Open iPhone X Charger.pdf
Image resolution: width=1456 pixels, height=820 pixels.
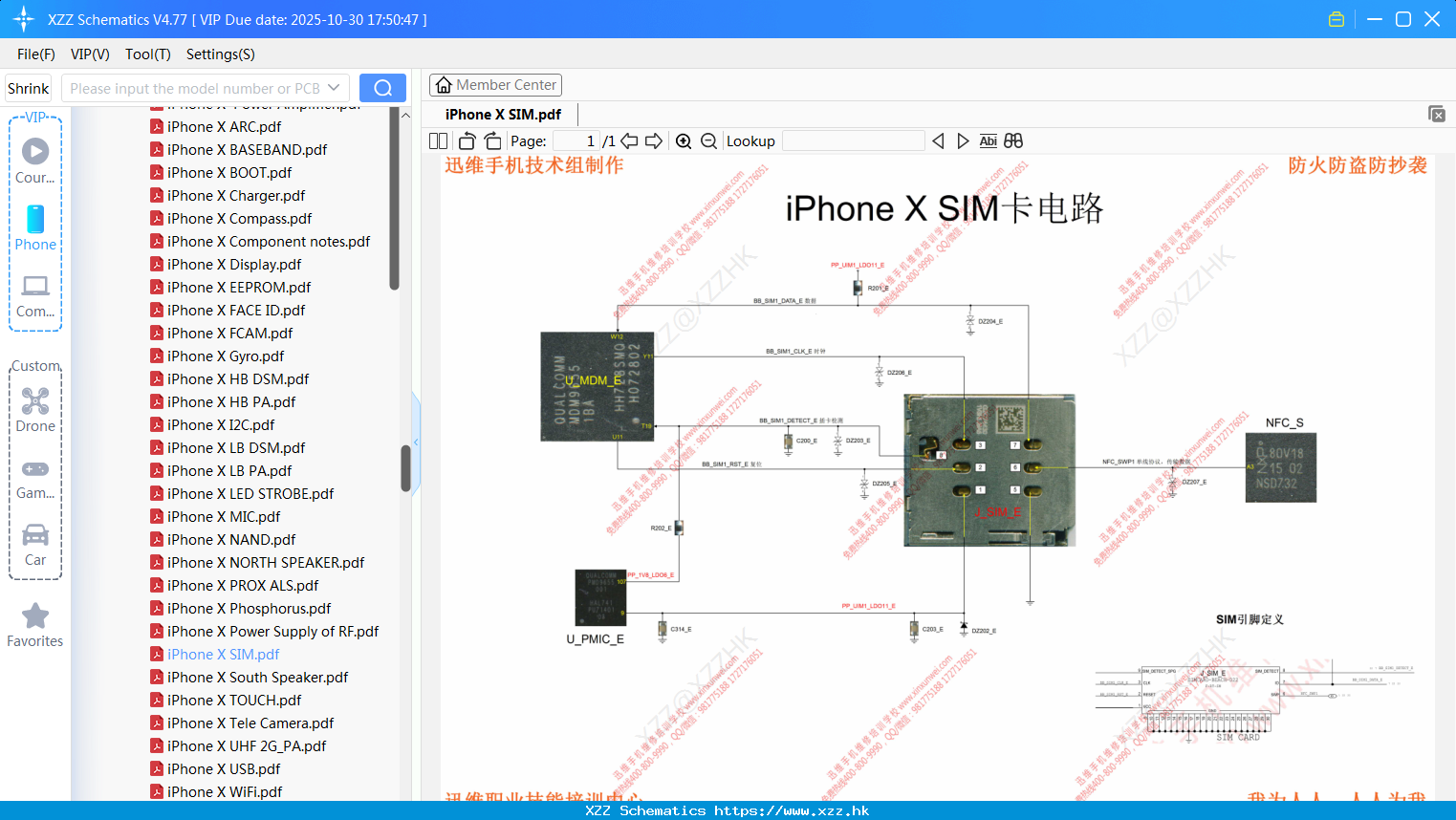236,195
